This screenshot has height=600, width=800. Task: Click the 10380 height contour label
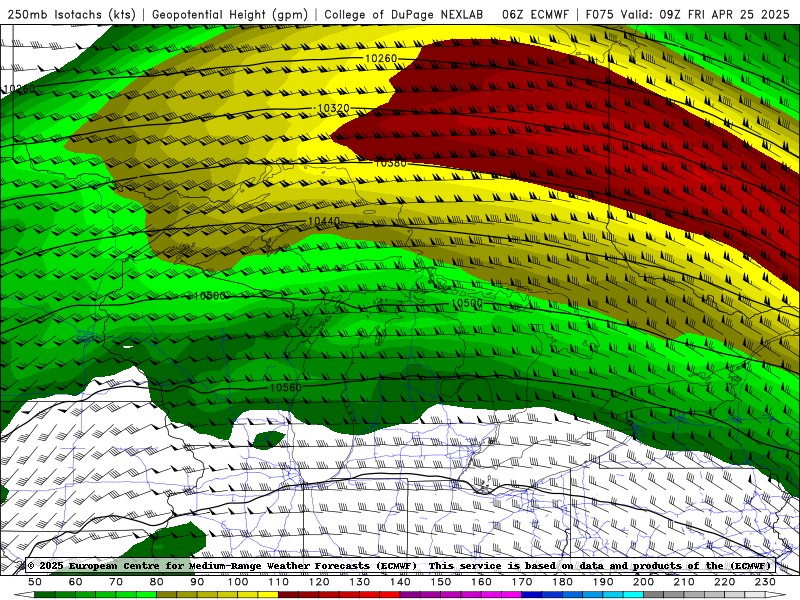point(391,163)
